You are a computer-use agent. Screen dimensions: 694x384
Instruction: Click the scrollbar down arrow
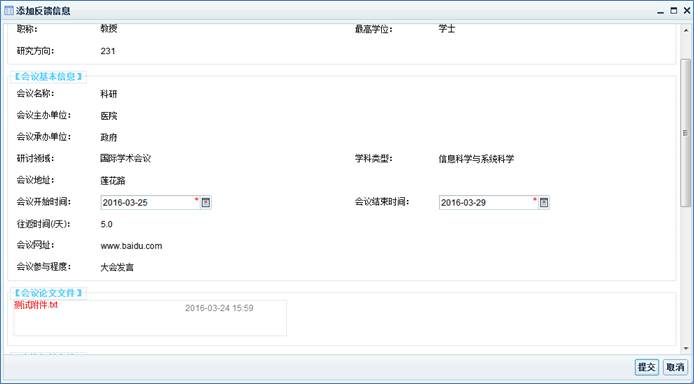pyautogui.click(x=686, y=349)
